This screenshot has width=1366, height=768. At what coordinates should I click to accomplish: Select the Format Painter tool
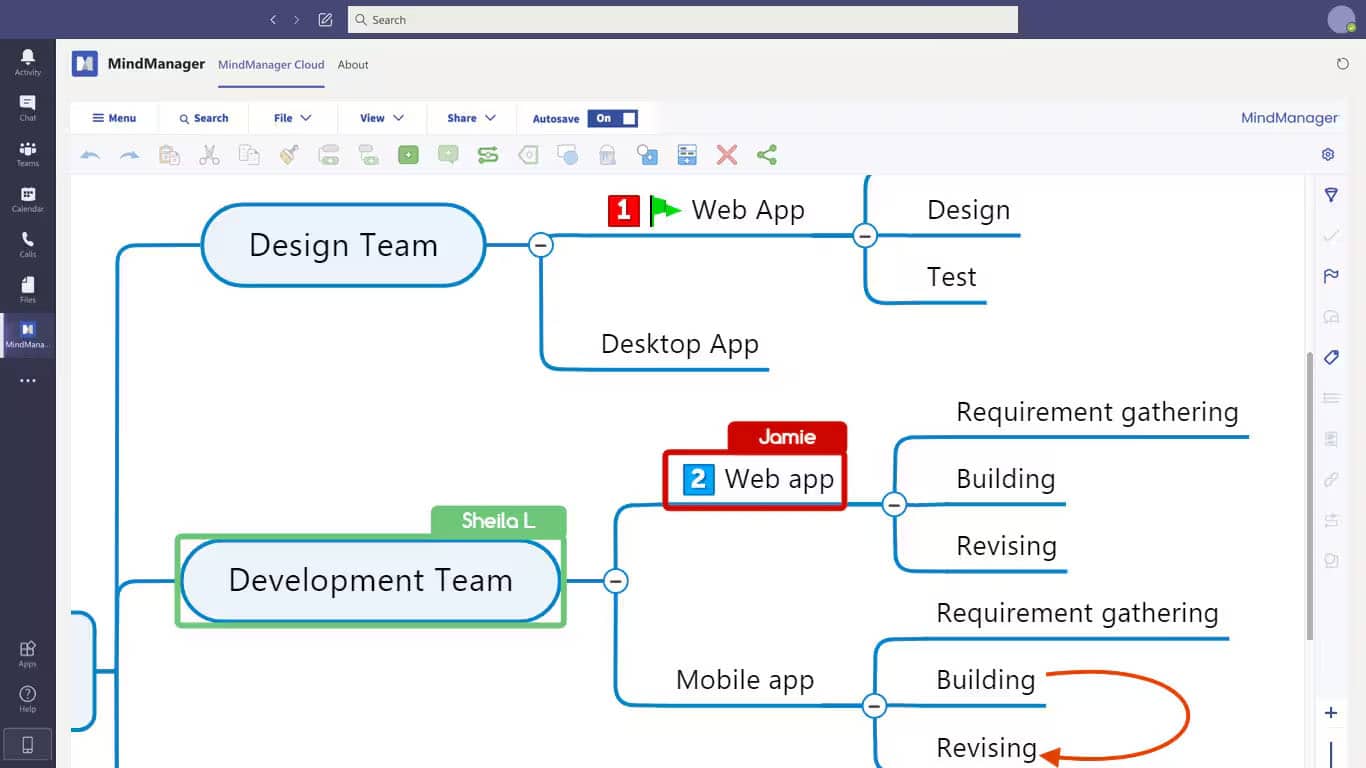289,155
